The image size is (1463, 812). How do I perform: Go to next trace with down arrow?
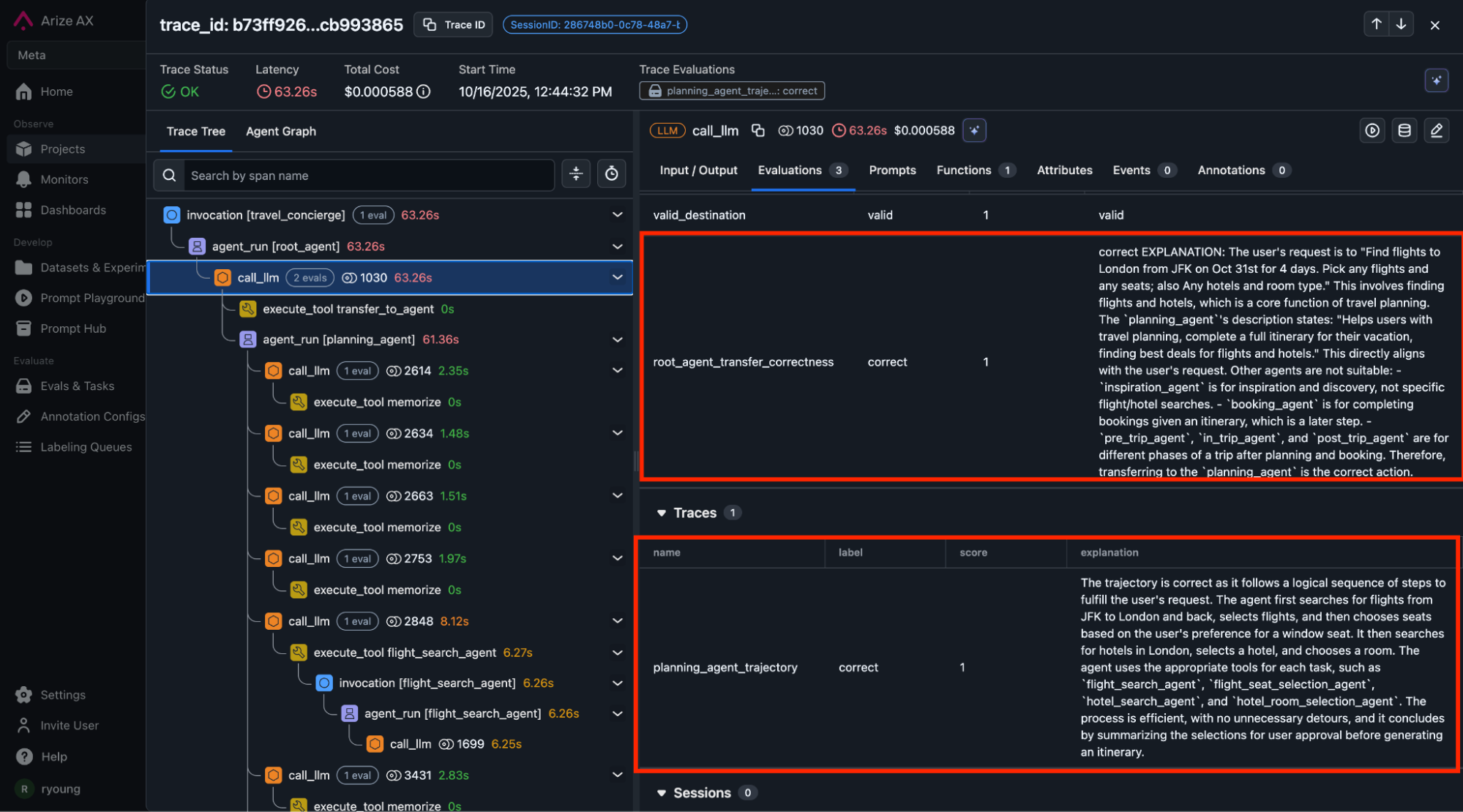(x=1401, y=24)
